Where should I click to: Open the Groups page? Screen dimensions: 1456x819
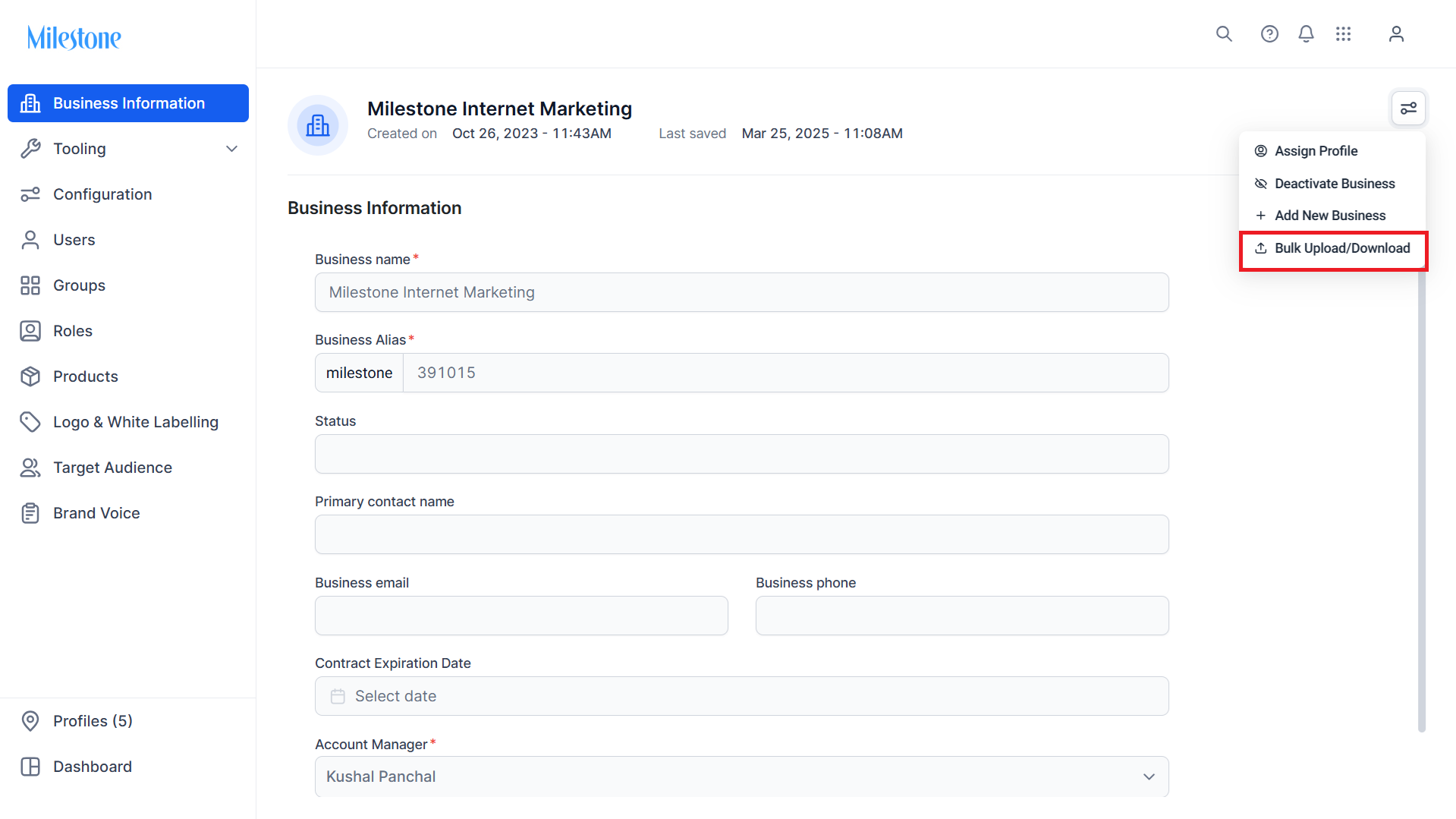[128, 285]
